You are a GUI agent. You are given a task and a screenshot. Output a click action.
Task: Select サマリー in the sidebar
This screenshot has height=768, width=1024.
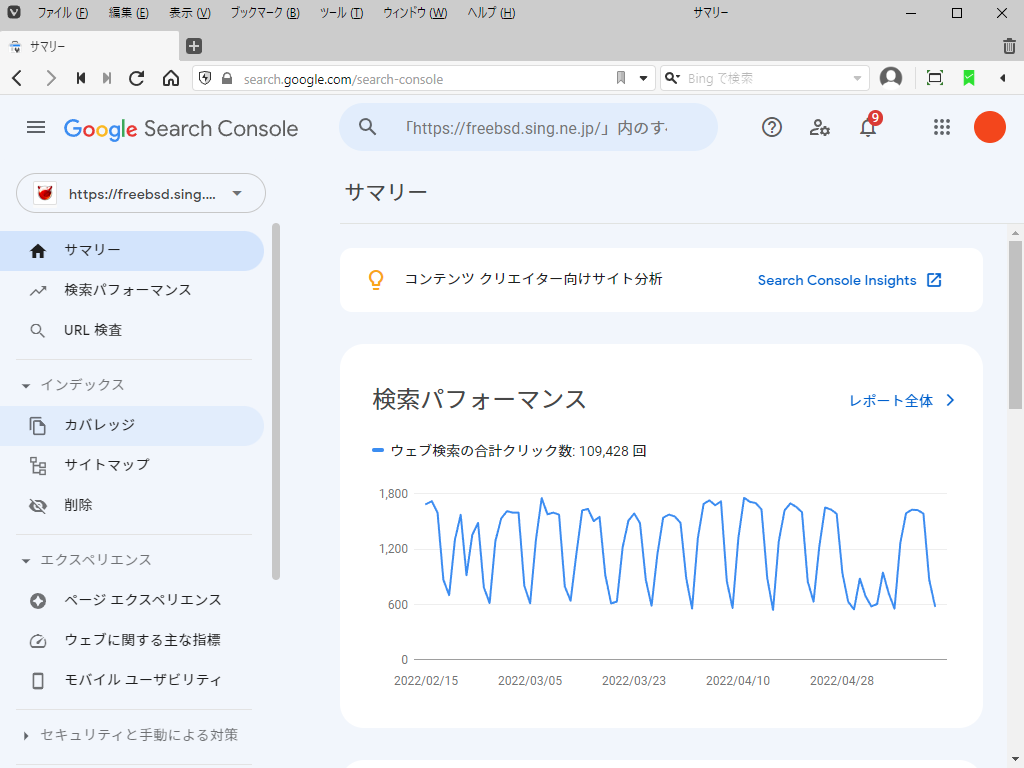[x=132, y=251]
